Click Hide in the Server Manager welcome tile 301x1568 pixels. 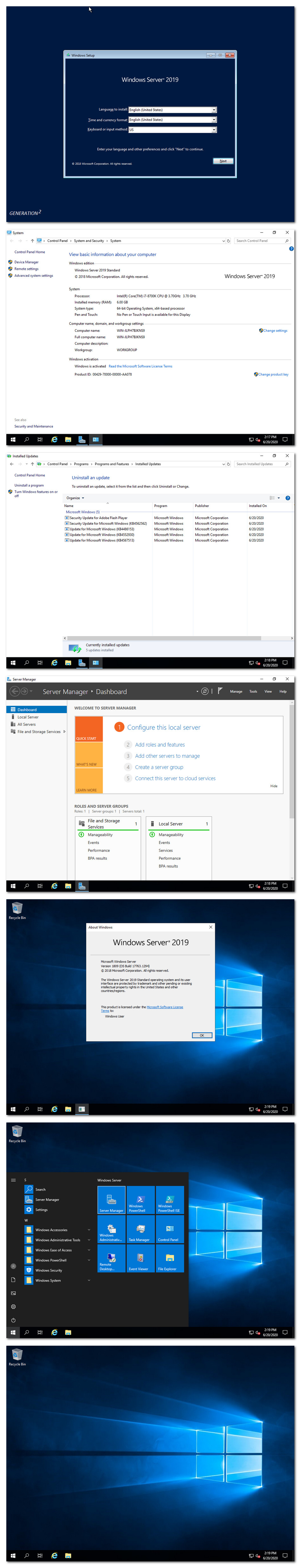click(274, 786)
